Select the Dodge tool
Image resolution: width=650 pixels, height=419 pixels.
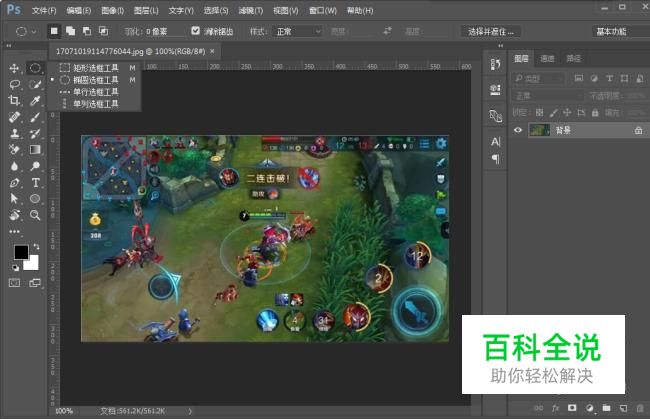coord(35,166)
